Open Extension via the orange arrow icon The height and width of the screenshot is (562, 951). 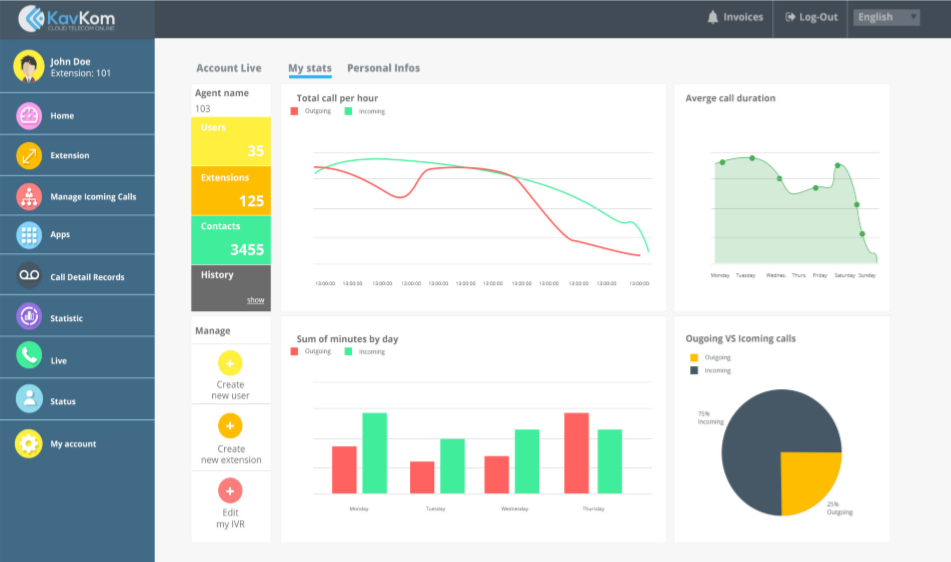tap(29, 156)
